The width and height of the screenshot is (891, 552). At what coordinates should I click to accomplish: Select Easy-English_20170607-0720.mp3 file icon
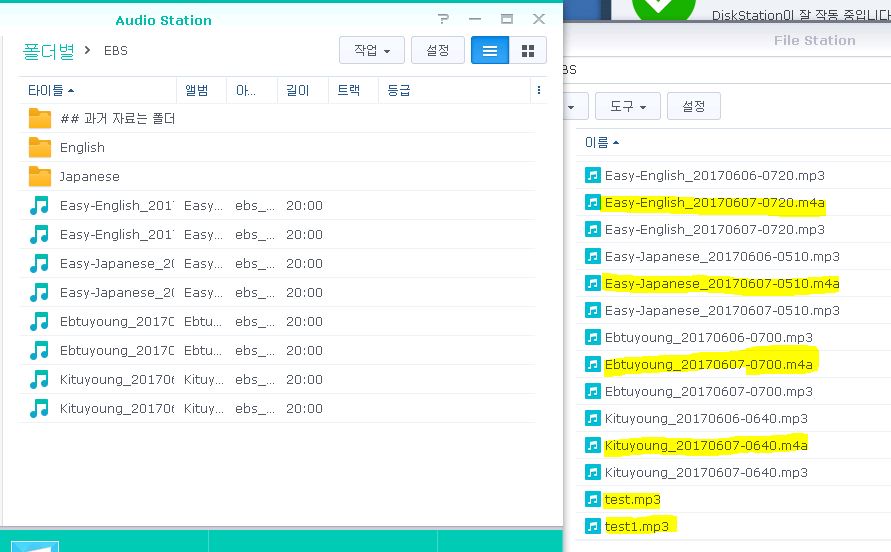pyautogui.click(x=593, y=229)
